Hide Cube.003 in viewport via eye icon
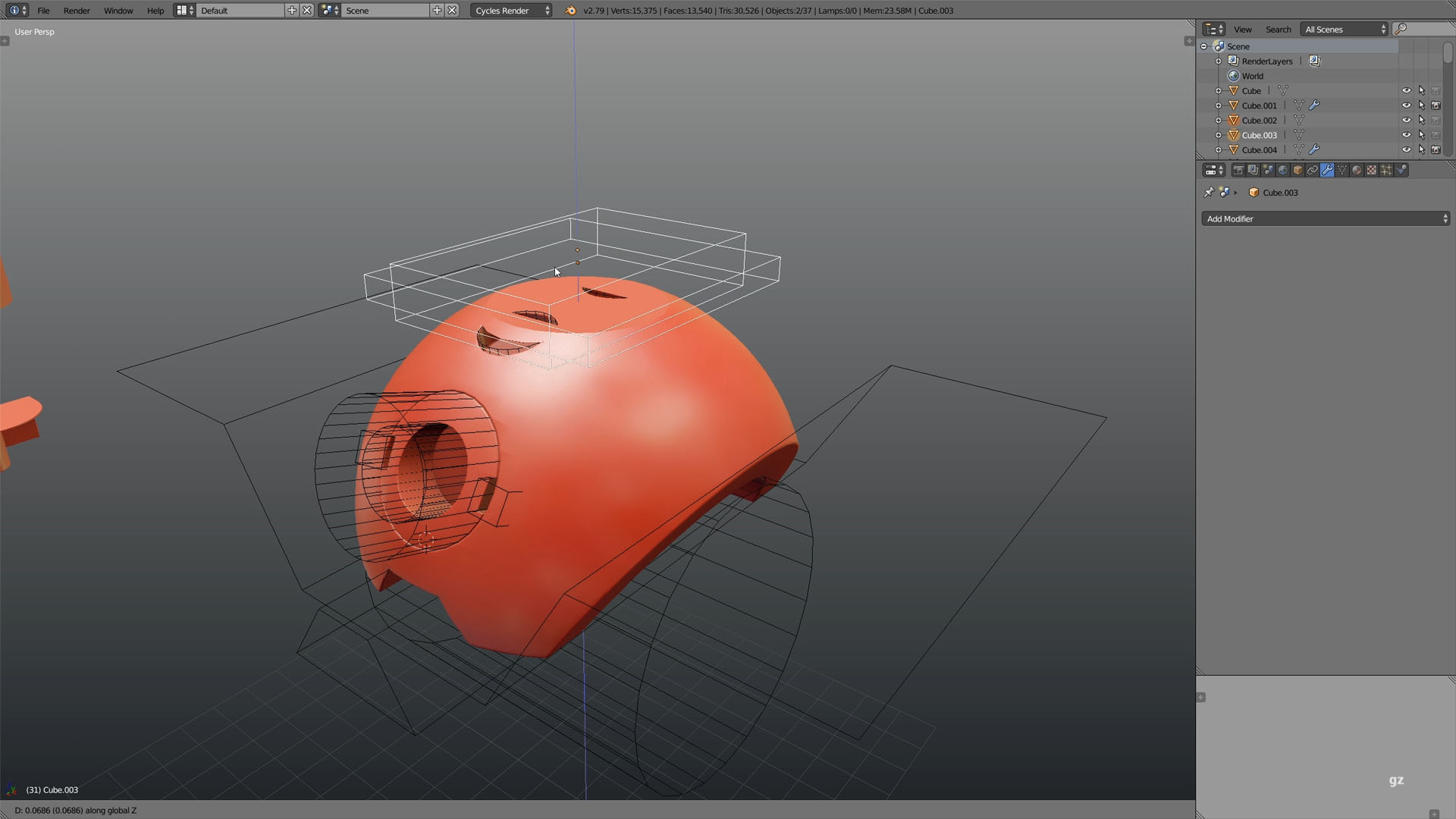 point(1407,135)
